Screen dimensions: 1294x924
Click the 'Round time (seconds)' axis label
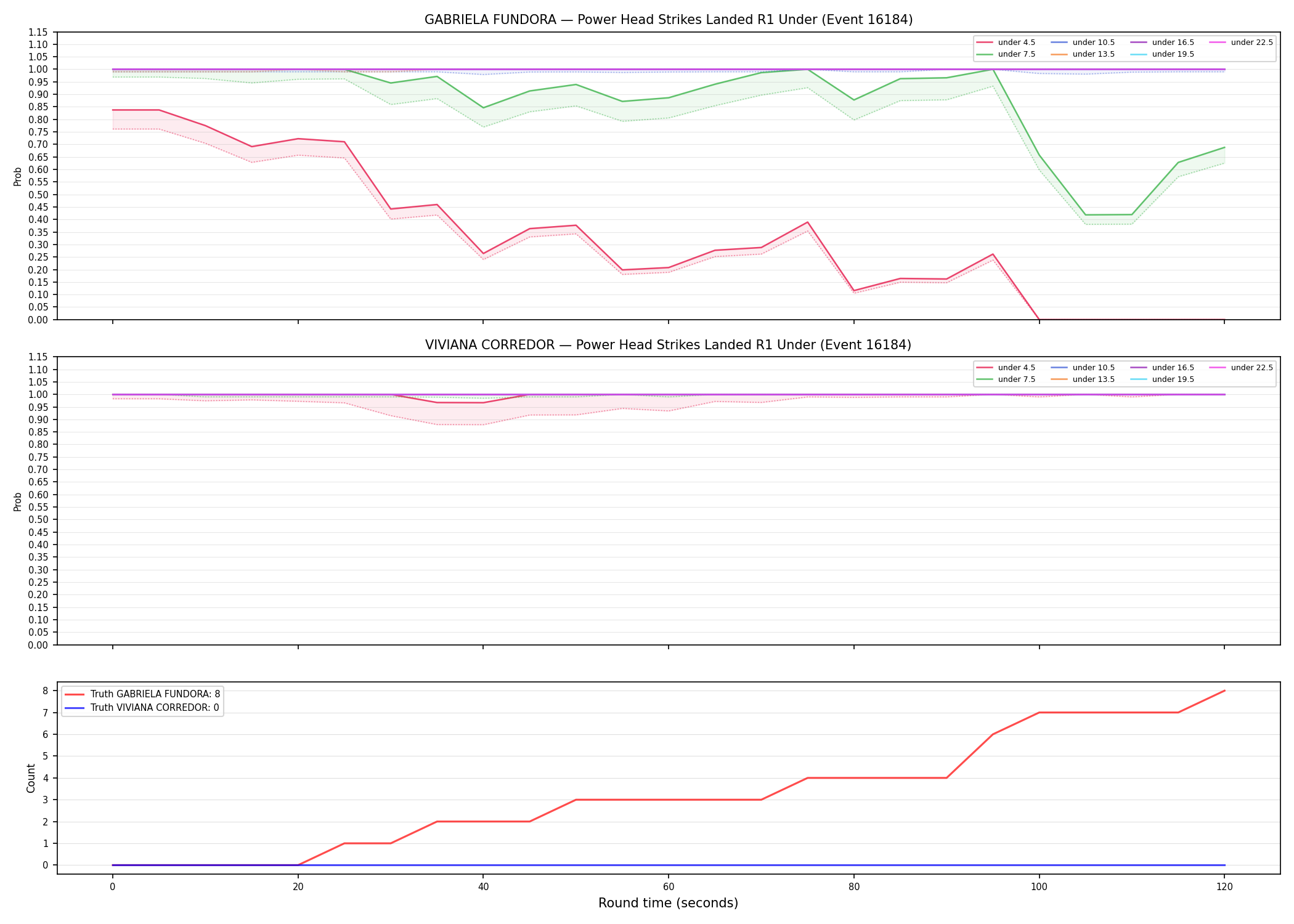[x=668, y=903]
